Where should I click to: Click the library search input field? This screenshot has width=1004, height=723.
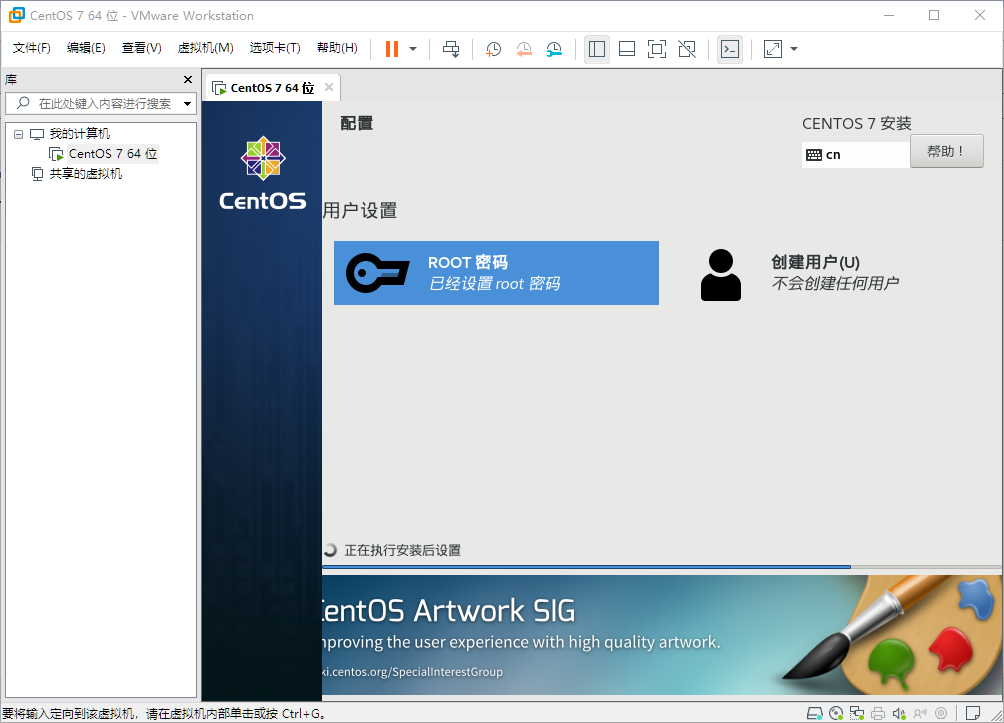point(100,103)
